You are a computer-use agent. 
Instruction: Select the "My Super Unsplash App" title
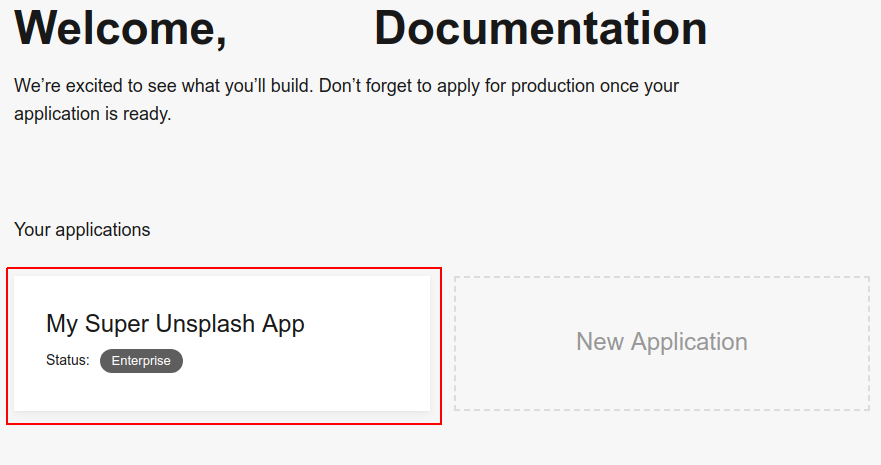(175, 324)
